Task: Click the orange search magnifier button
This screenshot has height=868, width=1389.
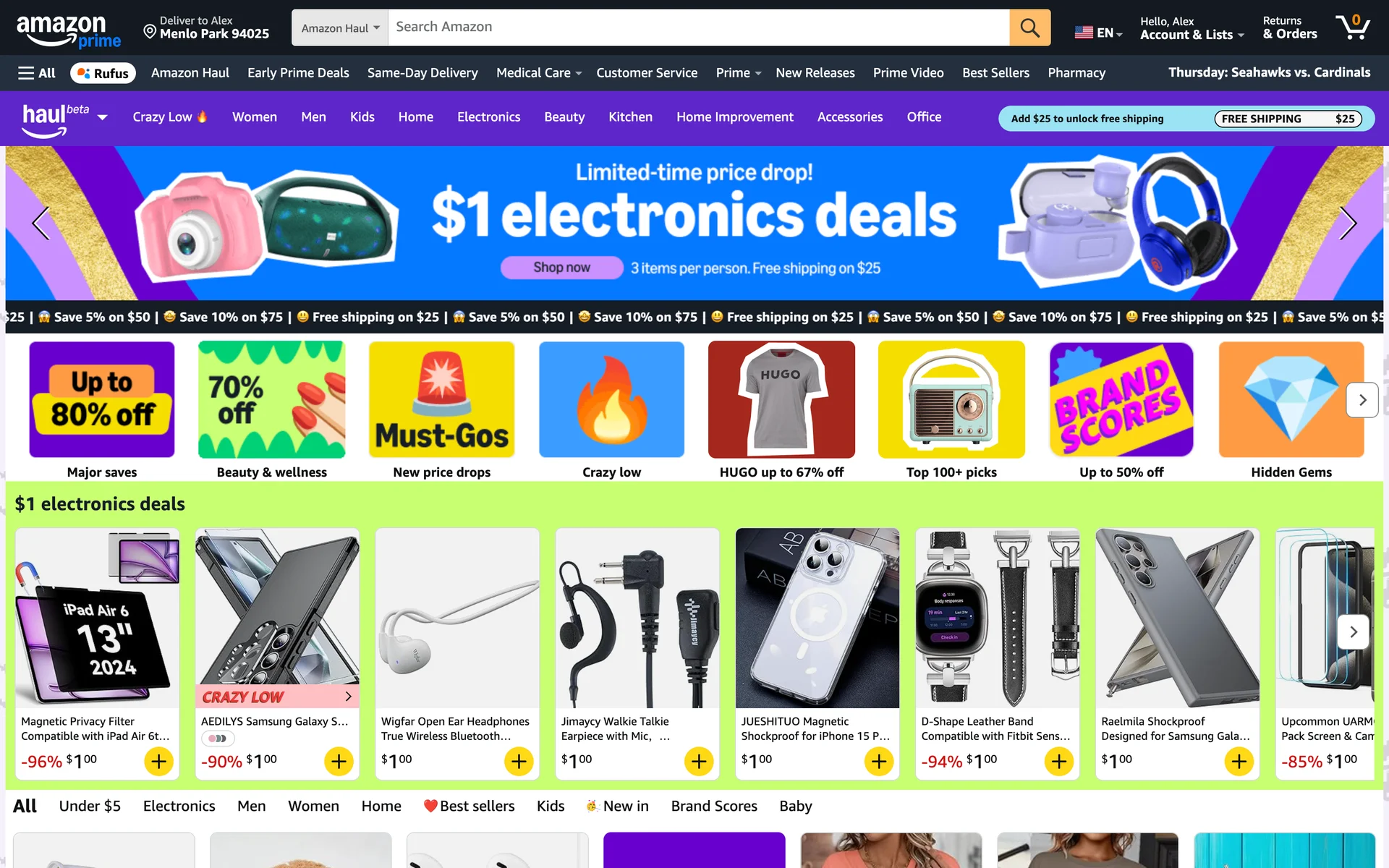Action: [x=1029, y=27]
